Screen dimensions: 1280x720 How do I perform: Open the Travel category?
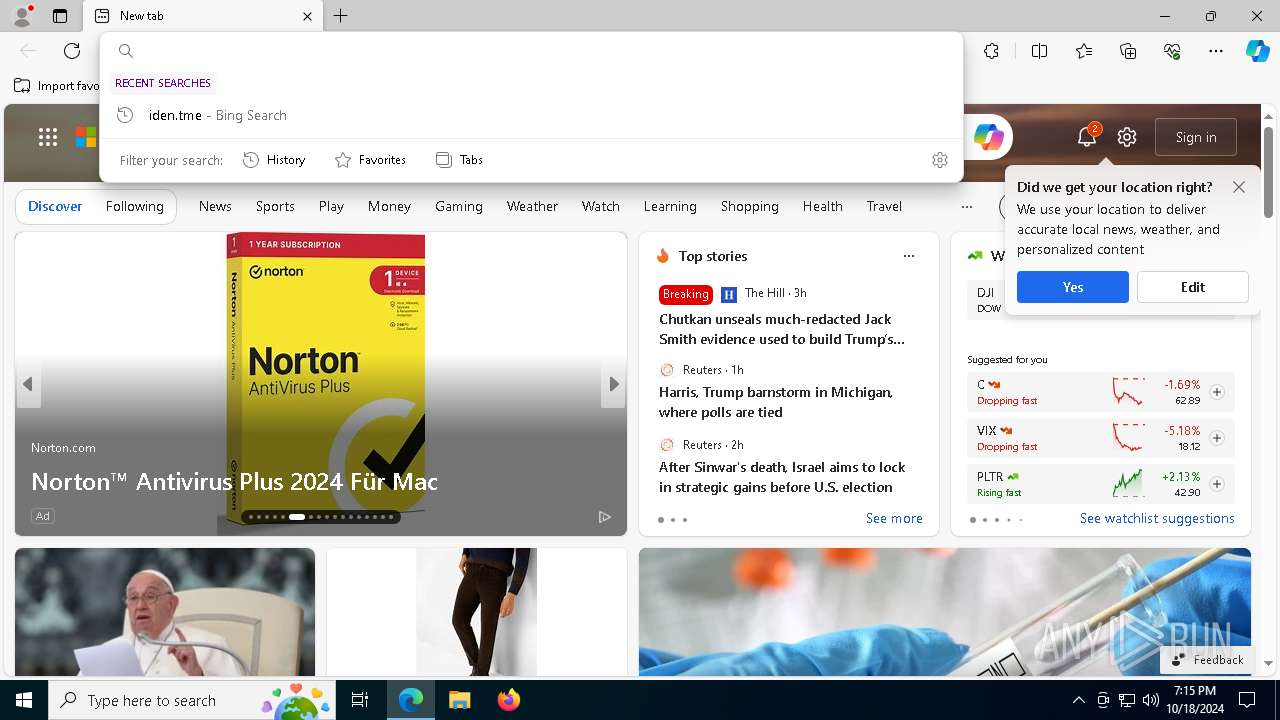pos(884,206)
